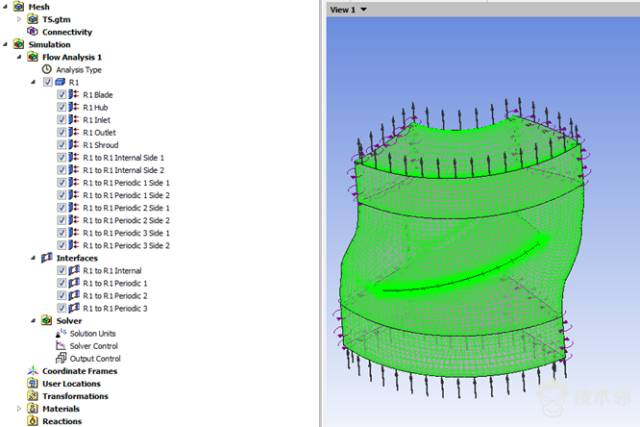Collapse the Mesh tree node

click(5, 7)
